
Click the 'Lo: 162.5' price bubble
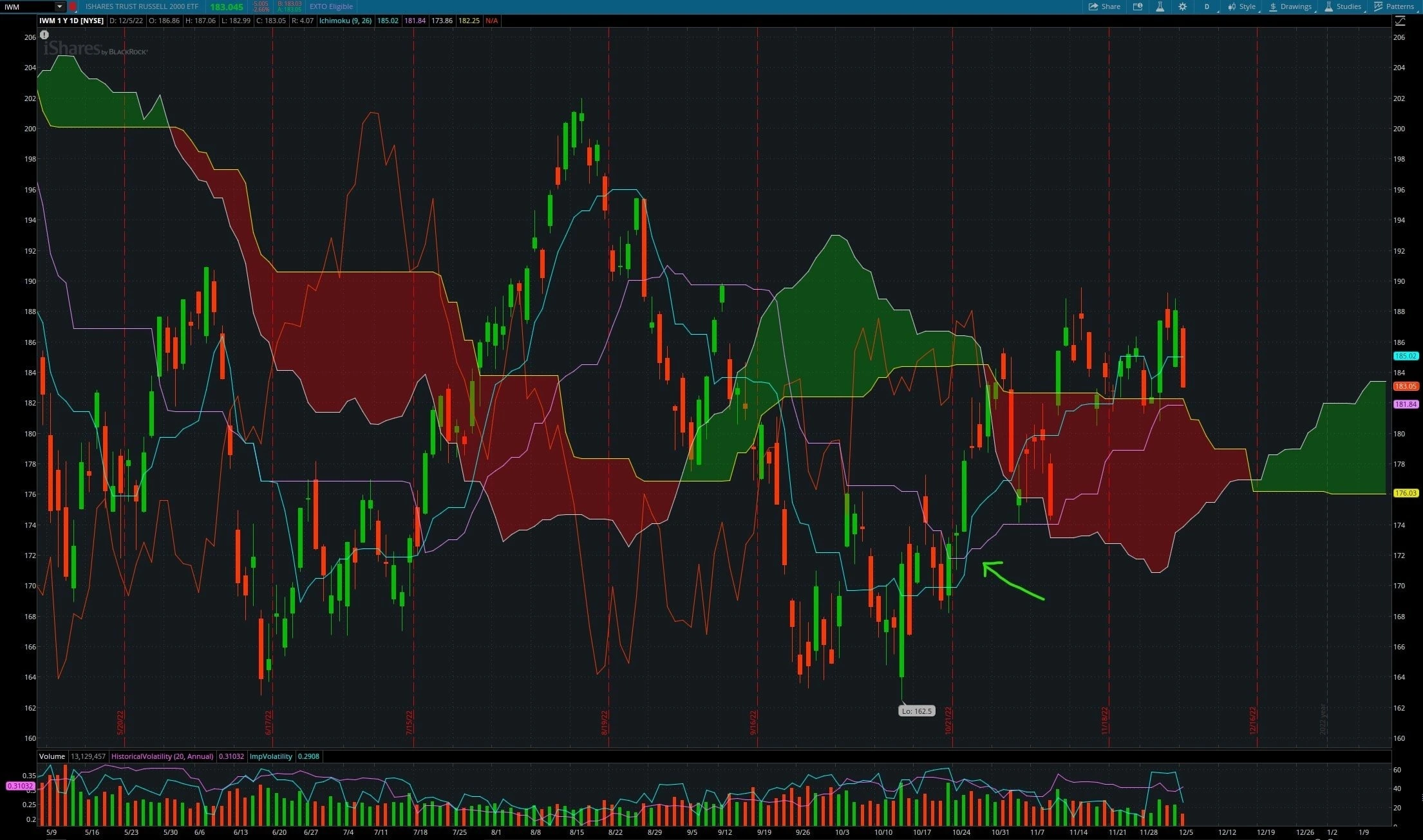[917, 711]
